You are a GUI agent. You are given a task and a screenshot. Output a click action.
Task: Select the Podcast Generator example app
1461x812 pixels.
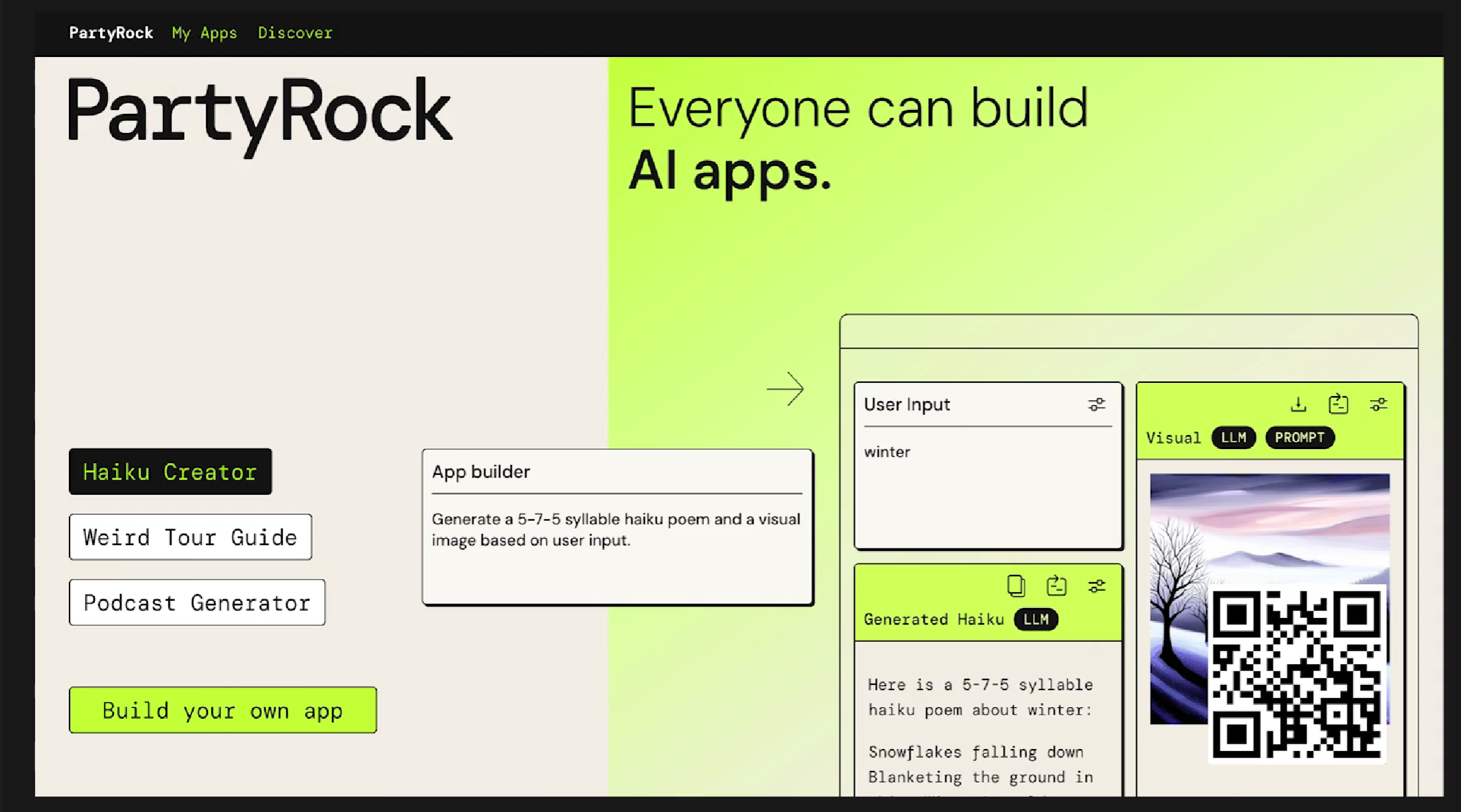(197, 603)
